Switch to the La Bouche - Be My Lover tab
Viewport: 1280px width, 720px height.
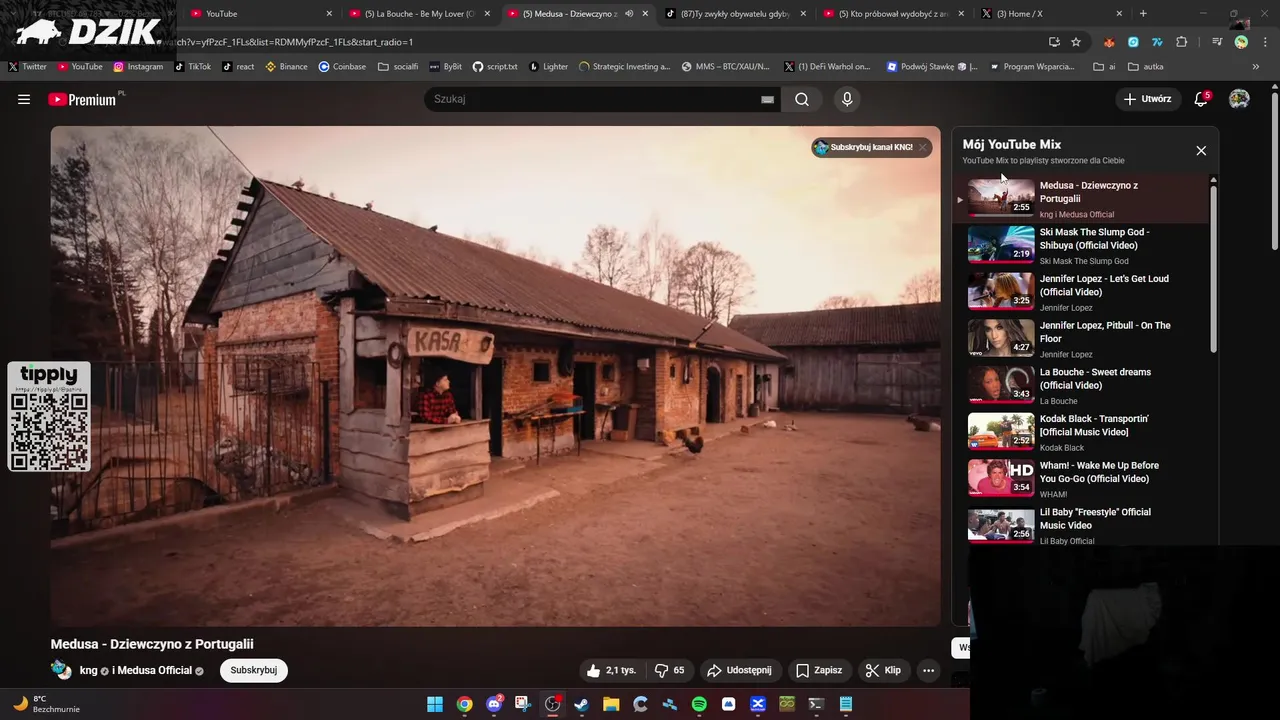(x=418, y=14)
